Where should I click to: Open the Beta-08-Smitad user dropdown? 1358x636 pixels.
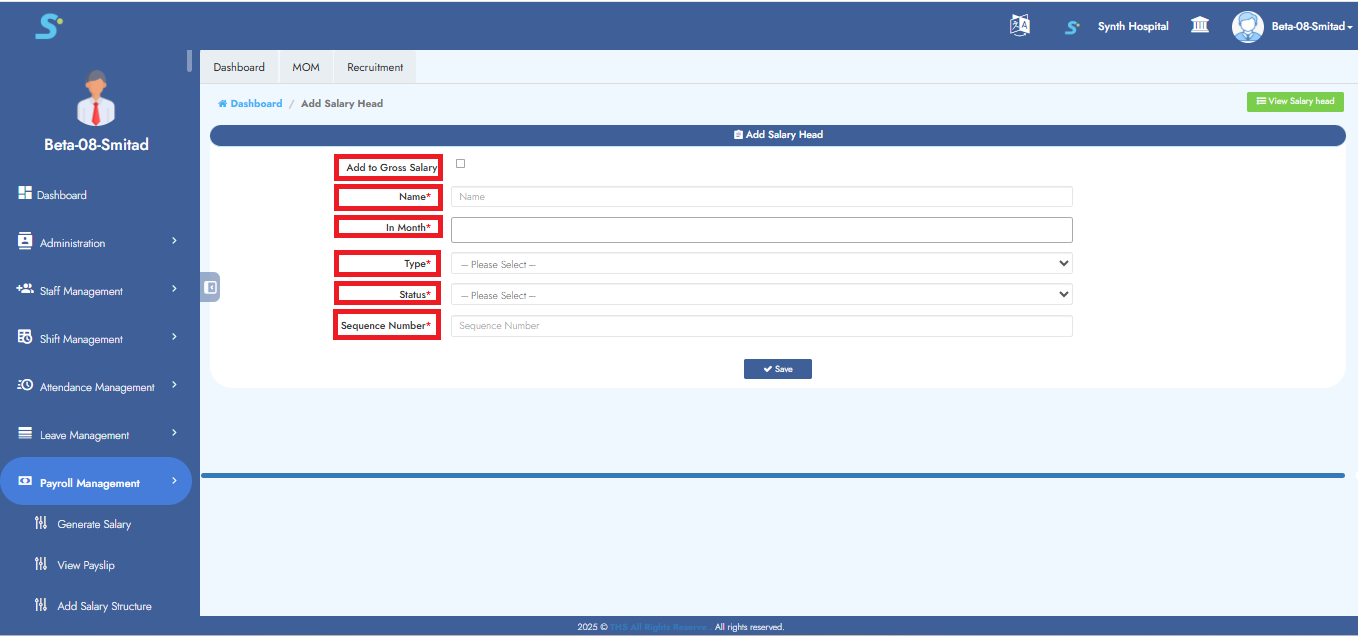click(1311, 26)
